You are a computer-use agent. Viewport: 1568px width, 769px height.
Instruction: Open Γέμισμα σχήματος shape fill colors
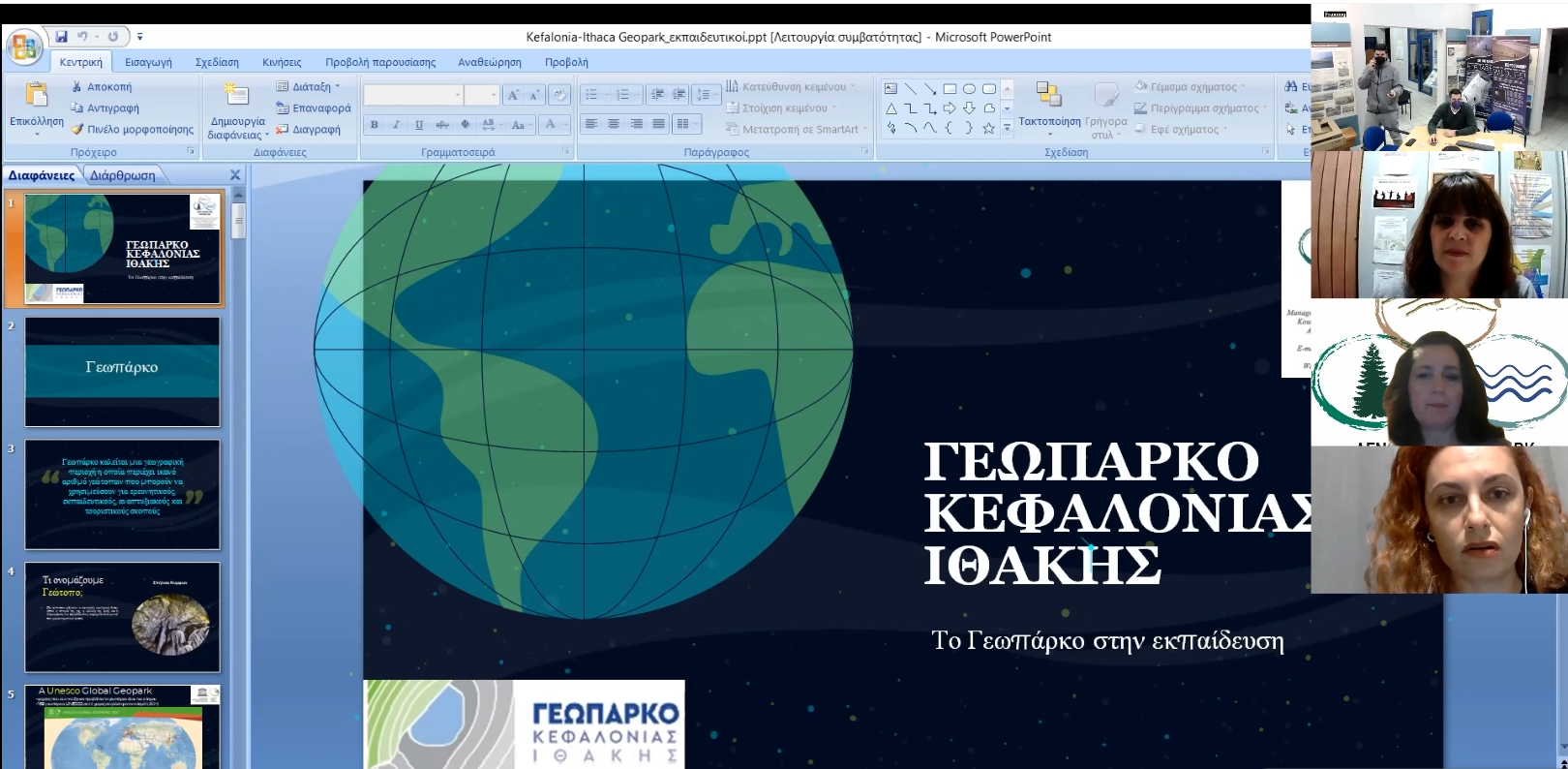[1191, 86]
